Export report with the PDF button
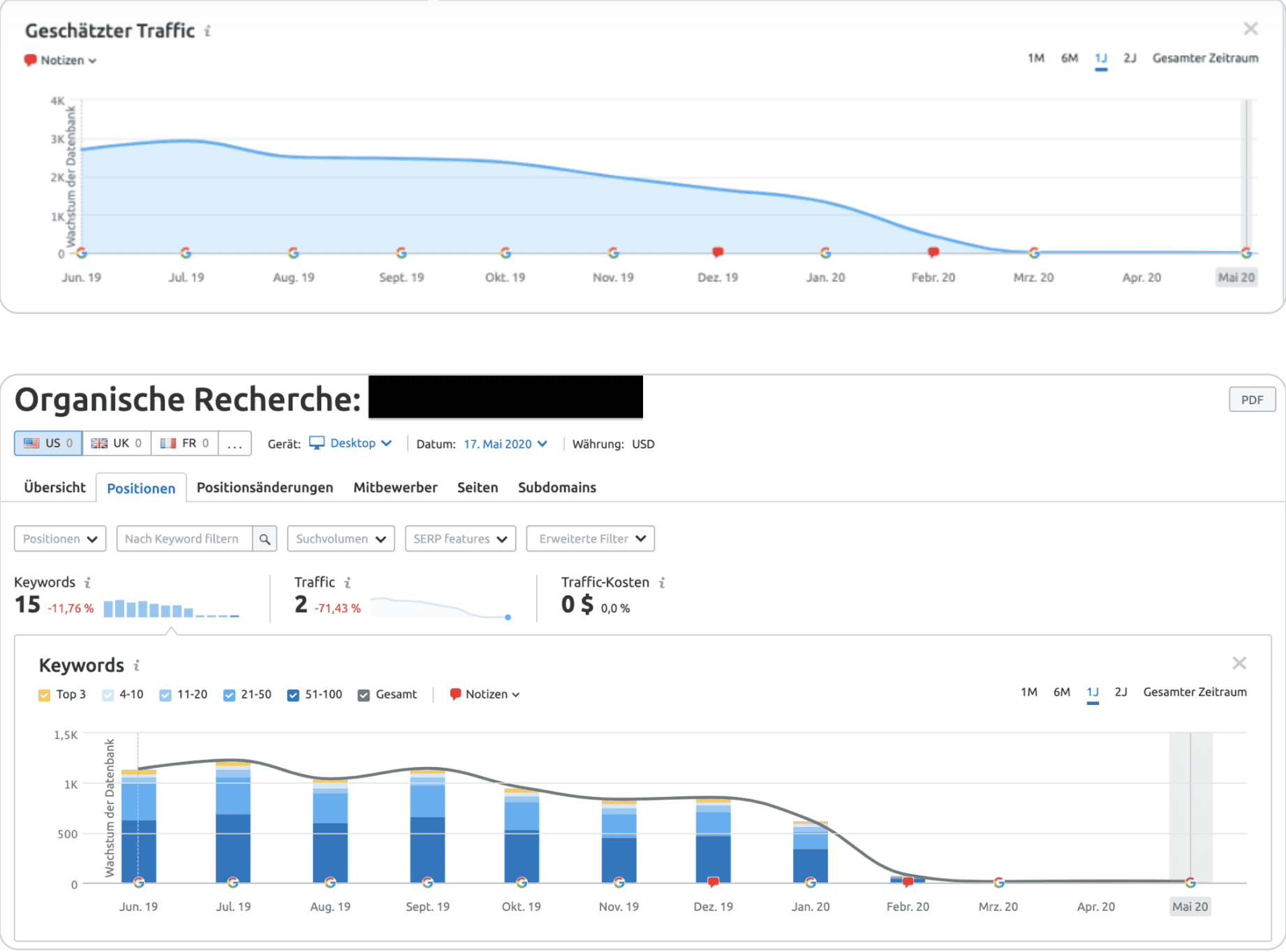Screen dimensions: 1286x952 coord(1251,400)
